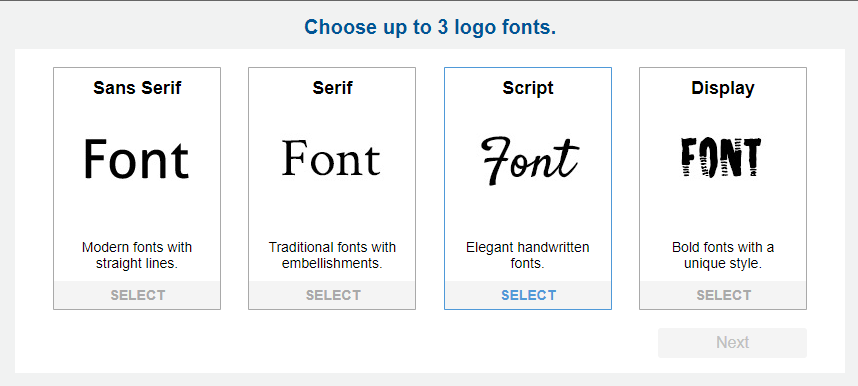Click empty area inside the Script card
The image size is (858, 386).
pos(528,214)
